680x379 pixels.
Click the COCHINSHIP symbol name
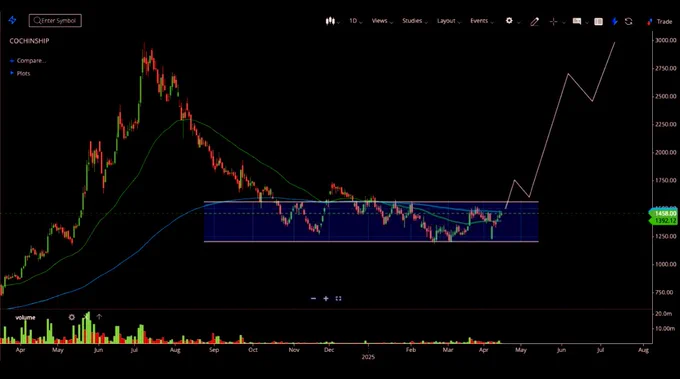point(29,41)
